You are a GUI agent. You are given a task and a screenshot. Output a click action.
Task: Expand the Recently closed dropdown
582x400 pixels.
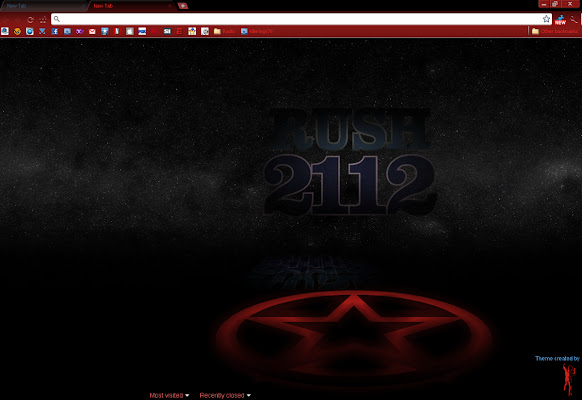[225, 396]
